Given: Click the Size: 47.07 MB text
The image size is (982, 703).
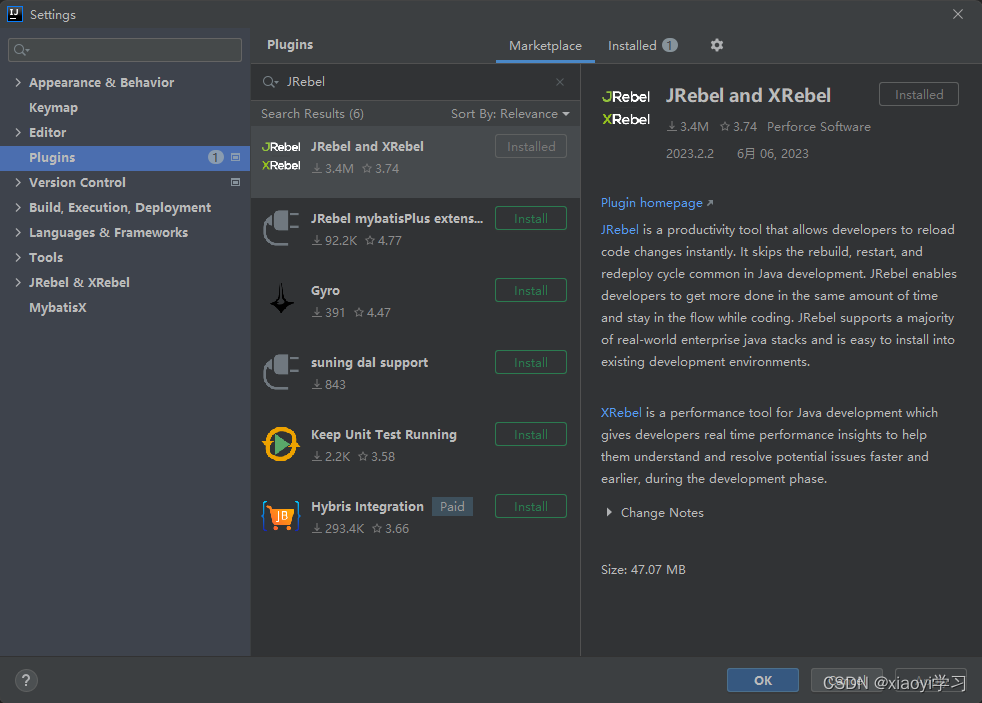Looking at the screenshot, I should point(643,570).
